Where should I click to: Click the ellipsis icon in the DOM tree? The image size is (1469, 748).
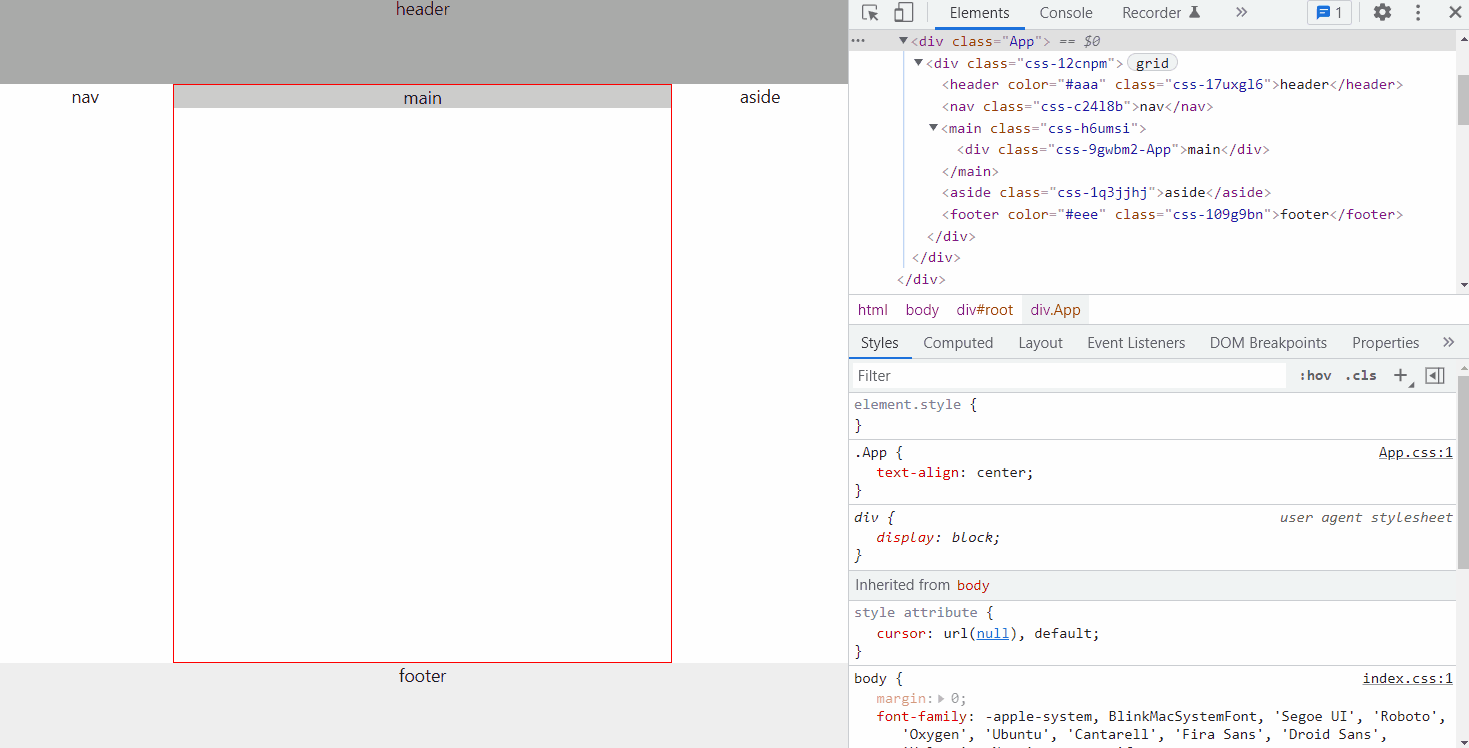tap(857, 40)
